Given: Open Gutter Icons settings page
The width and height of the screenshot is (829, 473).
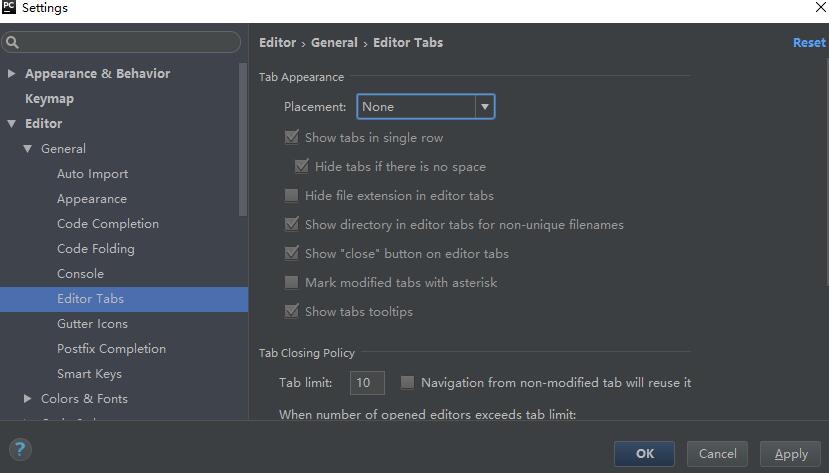Looking at the screenshot, I should tap(92, 324).
